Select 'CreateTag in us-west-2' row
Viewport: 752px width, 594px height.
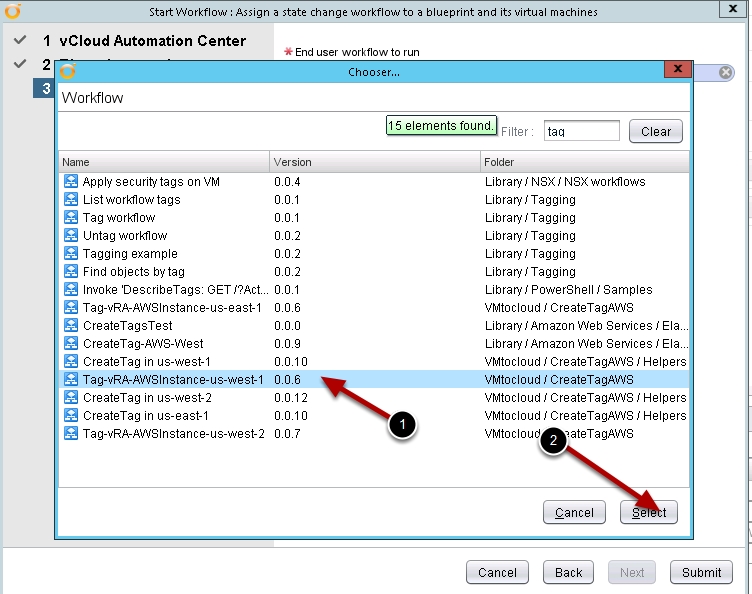pos(374,397)
